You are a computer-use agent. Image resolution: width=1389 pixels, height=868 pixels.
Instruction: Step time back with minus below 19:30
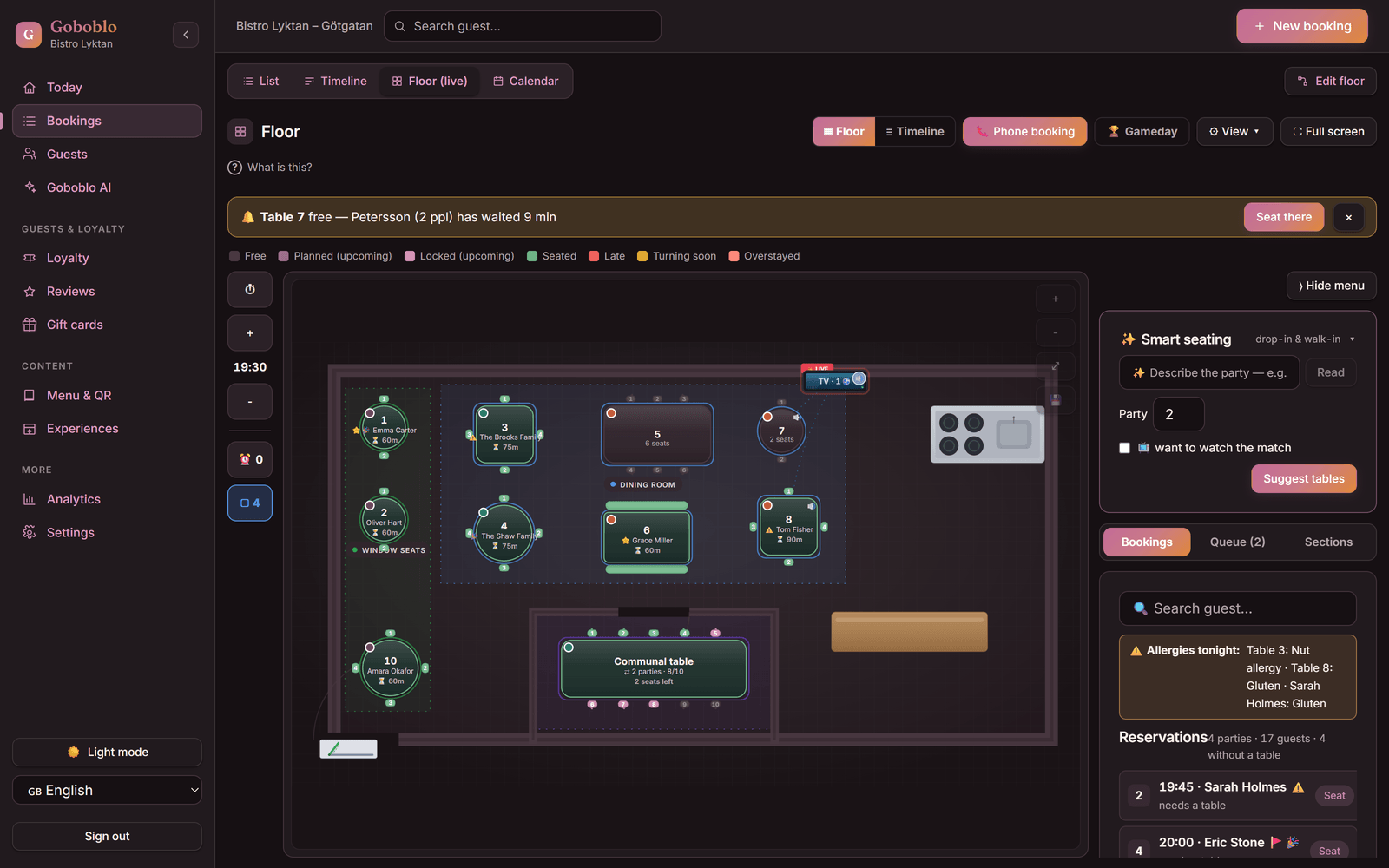[x=250, y=402]
